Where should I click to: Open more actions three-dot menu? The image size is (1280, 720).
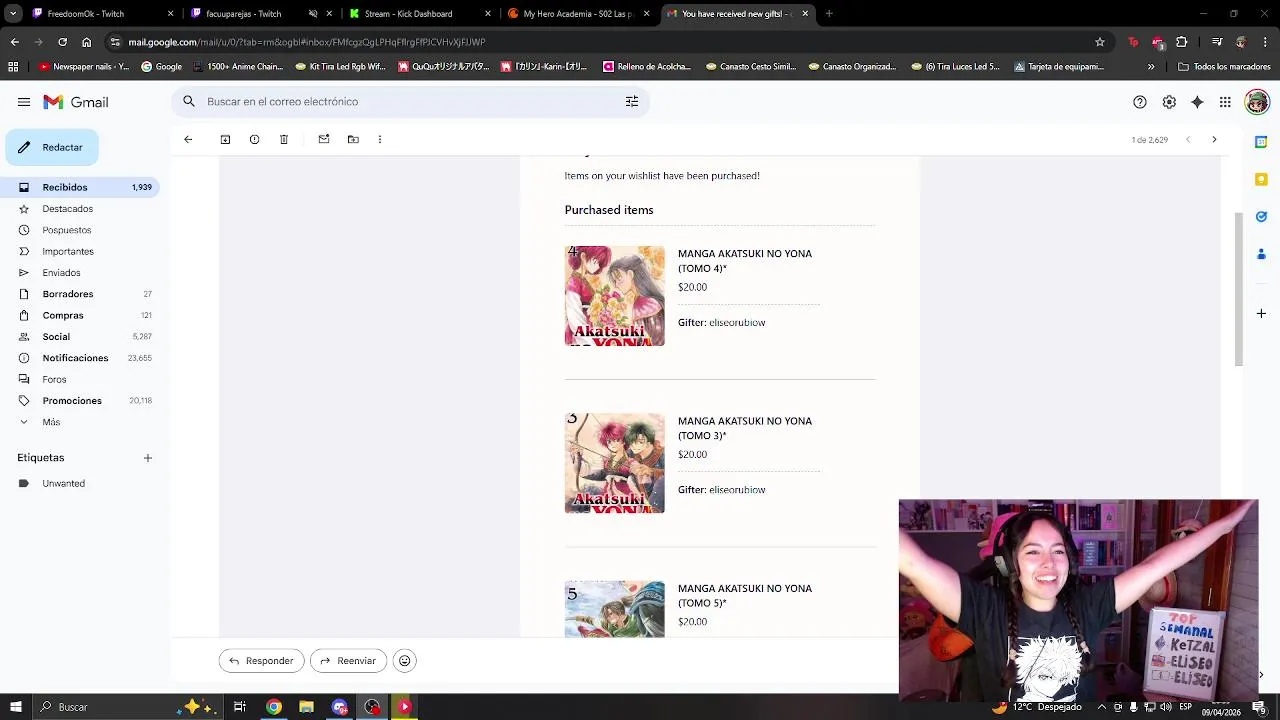coord(380,139)
